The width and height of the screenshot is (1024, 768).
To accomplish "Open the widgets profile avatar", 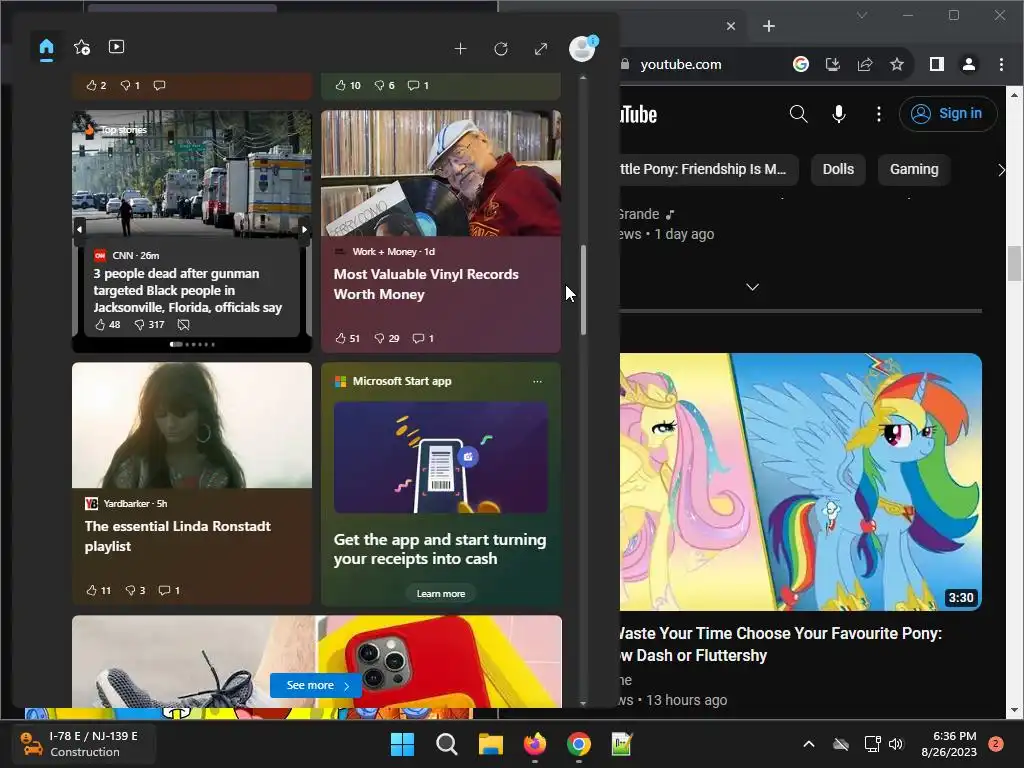I will click(x=582, y=48).
